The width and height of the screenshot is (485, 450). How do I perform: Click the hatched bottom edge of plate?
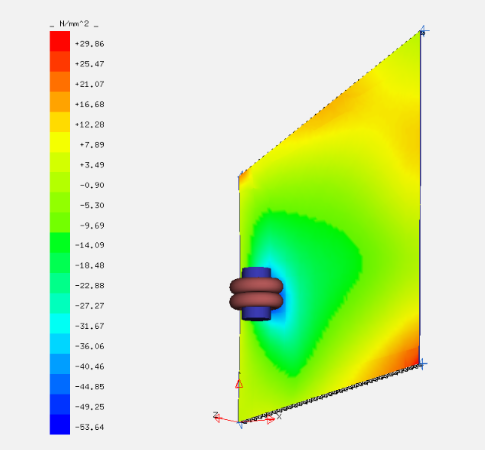point(330,394)
